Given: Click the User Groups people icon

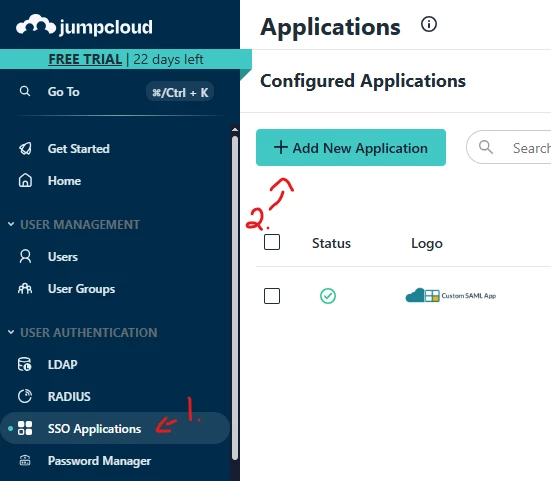Looking at the screenshot, I should click(x=25, y=289).
